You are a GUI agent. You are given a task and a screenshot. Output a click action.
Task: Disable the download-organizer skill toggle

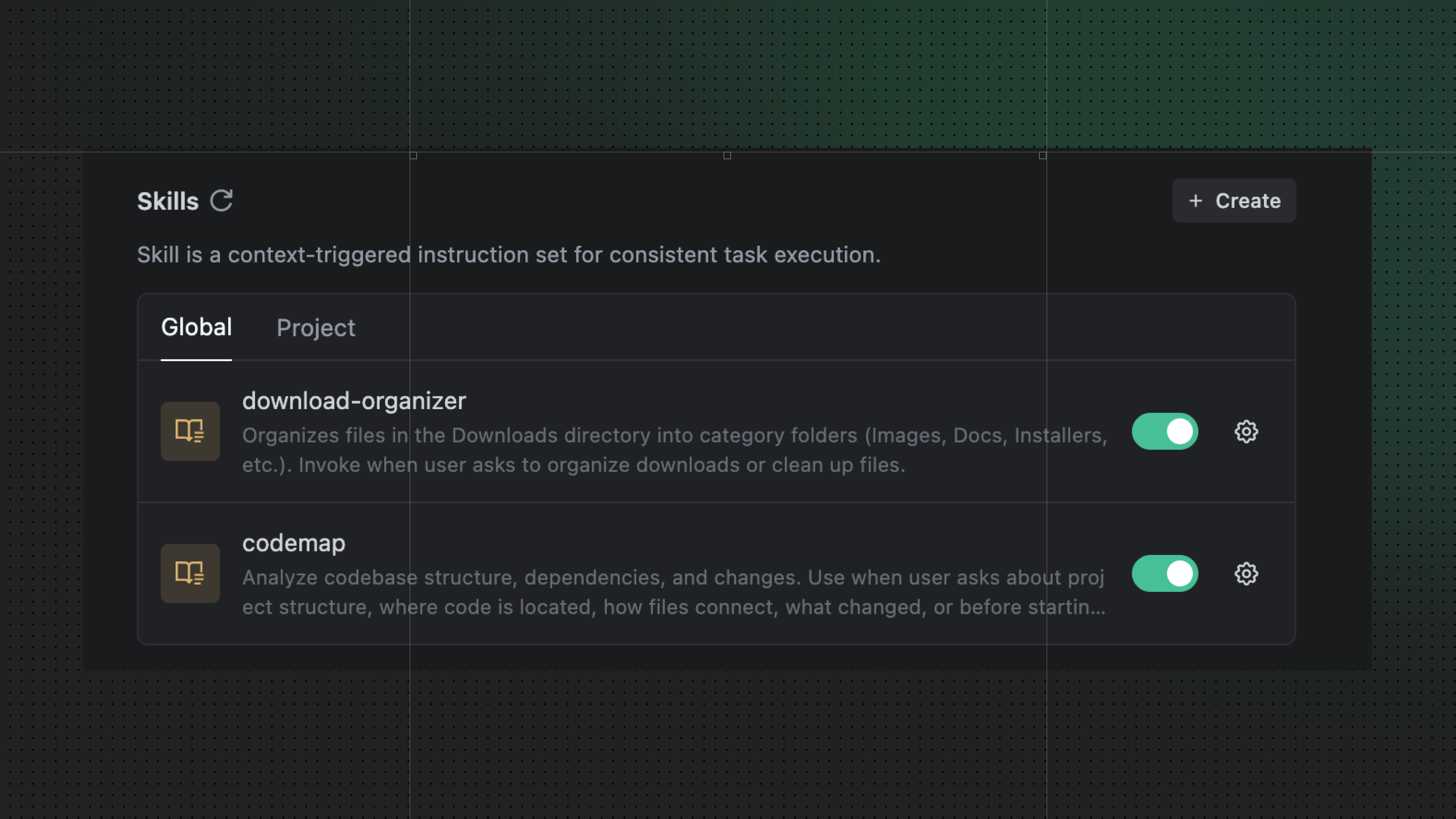click(x=1164, y=431)
